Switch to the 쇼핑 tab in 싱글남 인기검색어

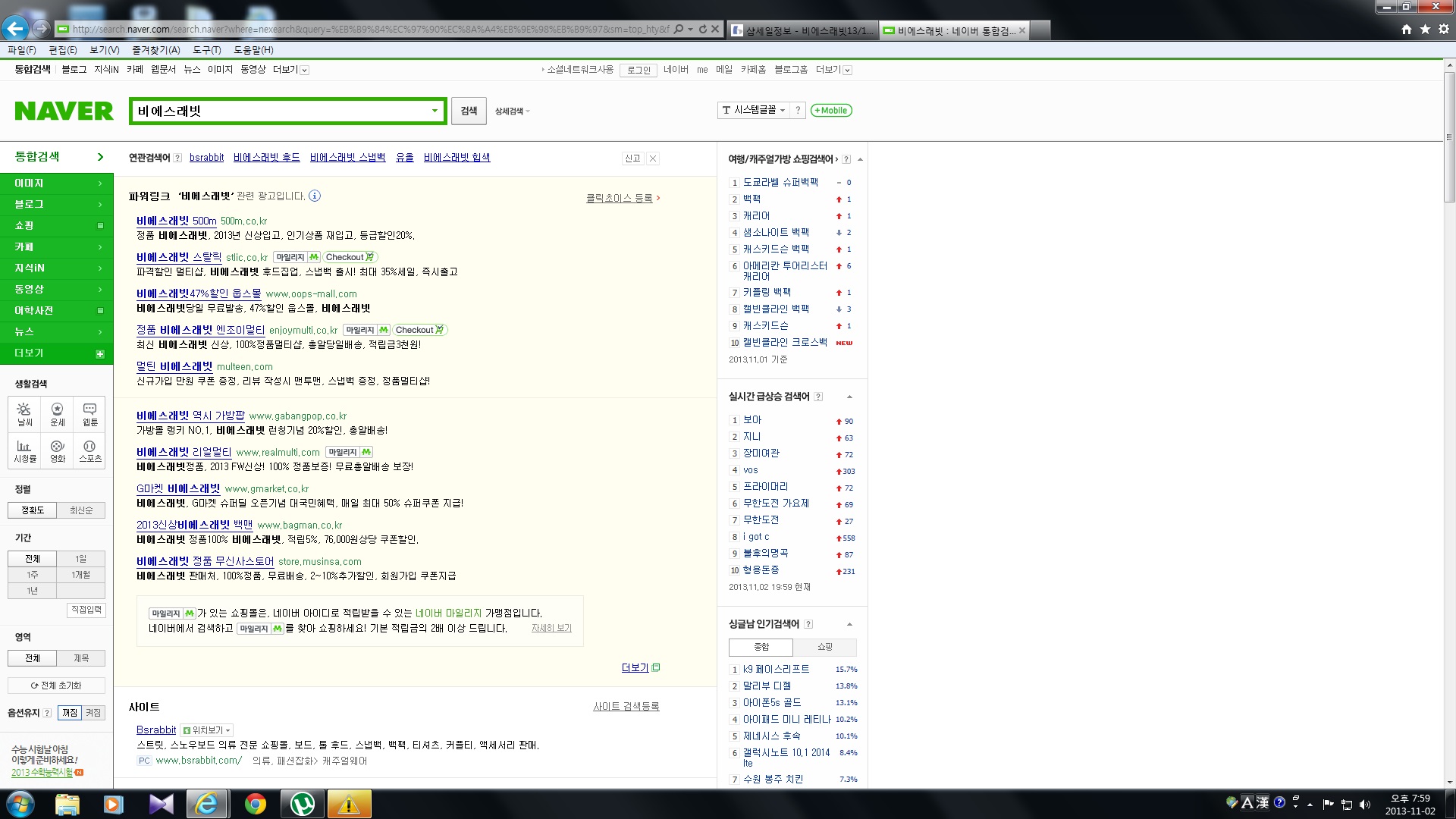pyautogui.click(x=825, y=647)
